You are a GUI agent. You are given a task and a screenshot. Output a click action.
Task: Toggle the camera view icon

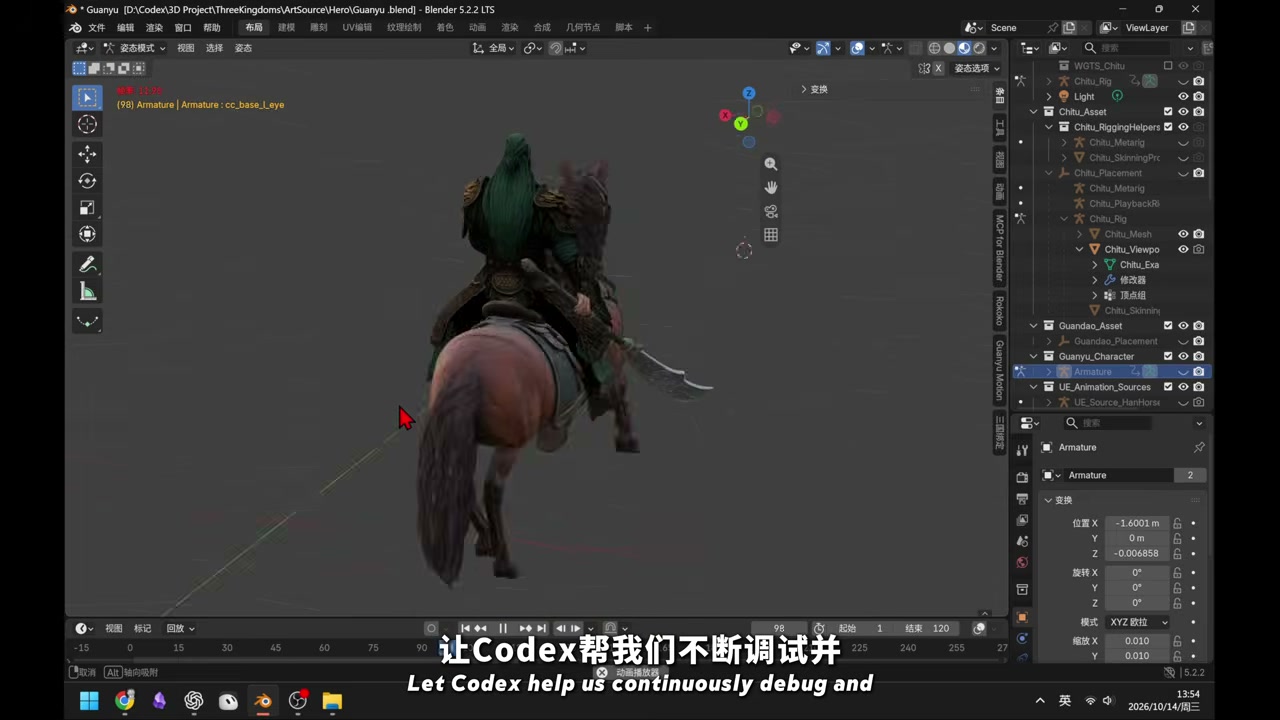point(771,212)
